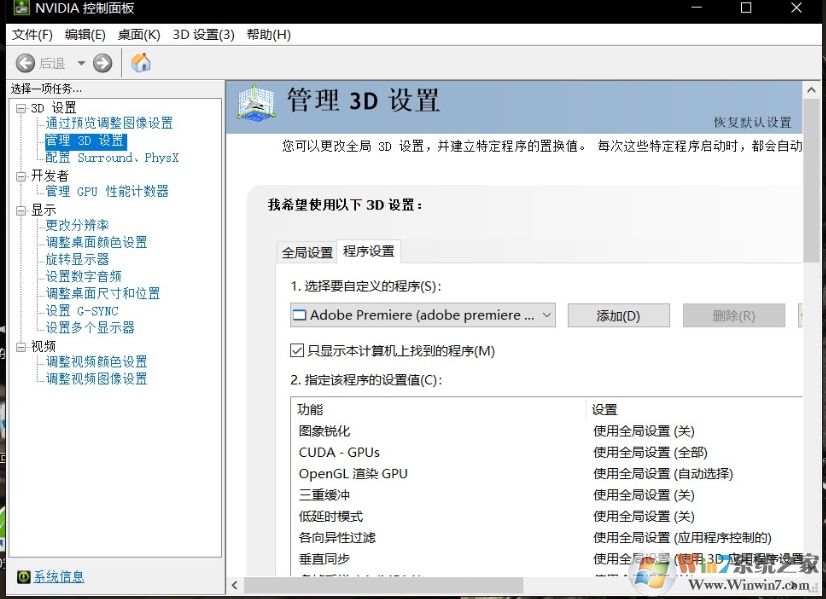Click the home icon in the toolbar
Image resolution: width=826 pixels, height=599 pixels.
click(140, 62)
